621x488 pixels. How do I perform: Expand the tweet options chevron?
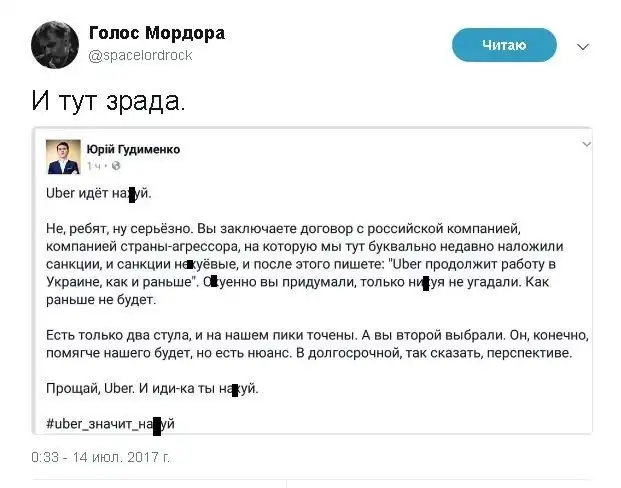pyautogui.click(x=584, y=46)
